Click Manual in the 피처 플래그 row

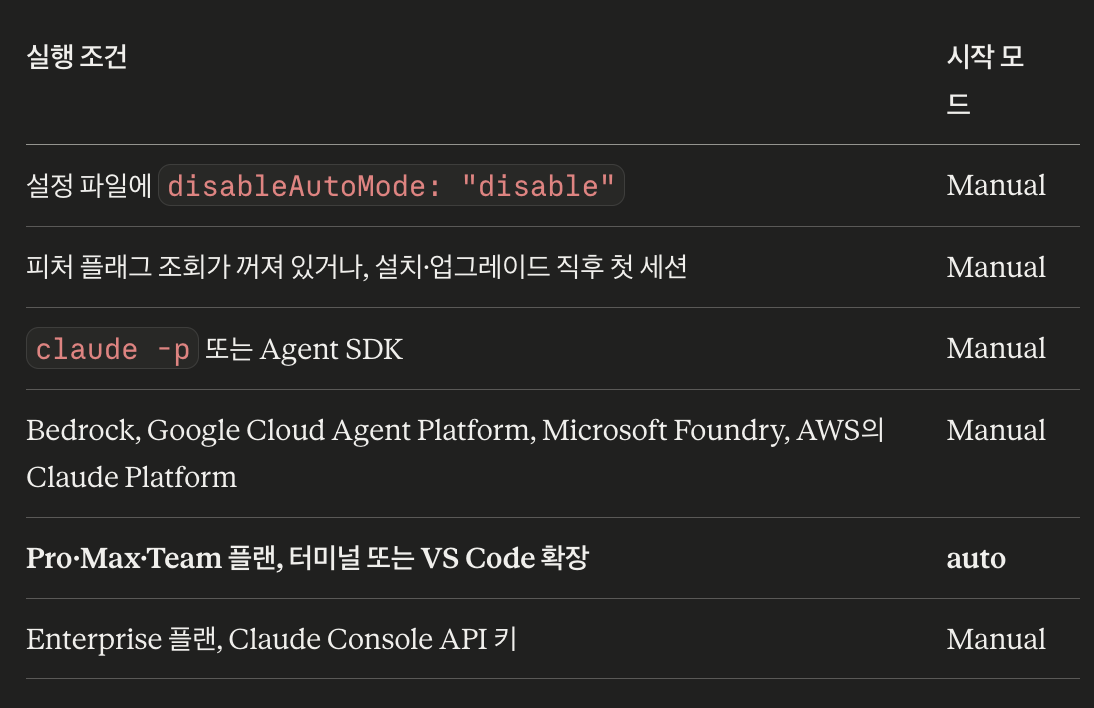click(996, 267)
